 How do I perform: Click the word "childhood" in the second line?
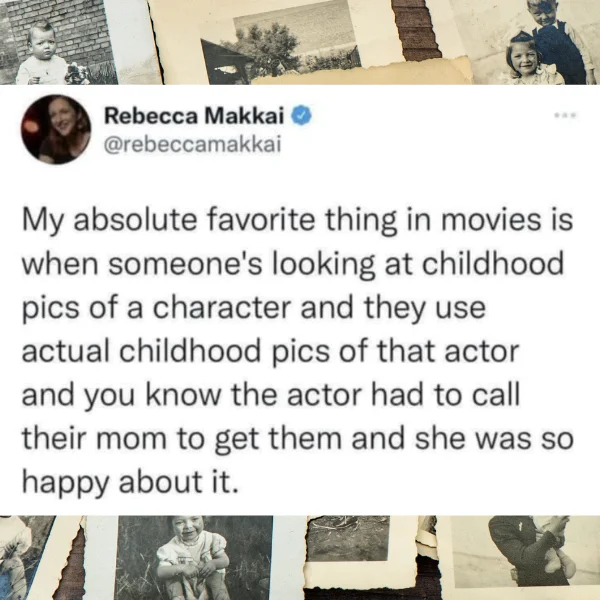coord(493,264)
